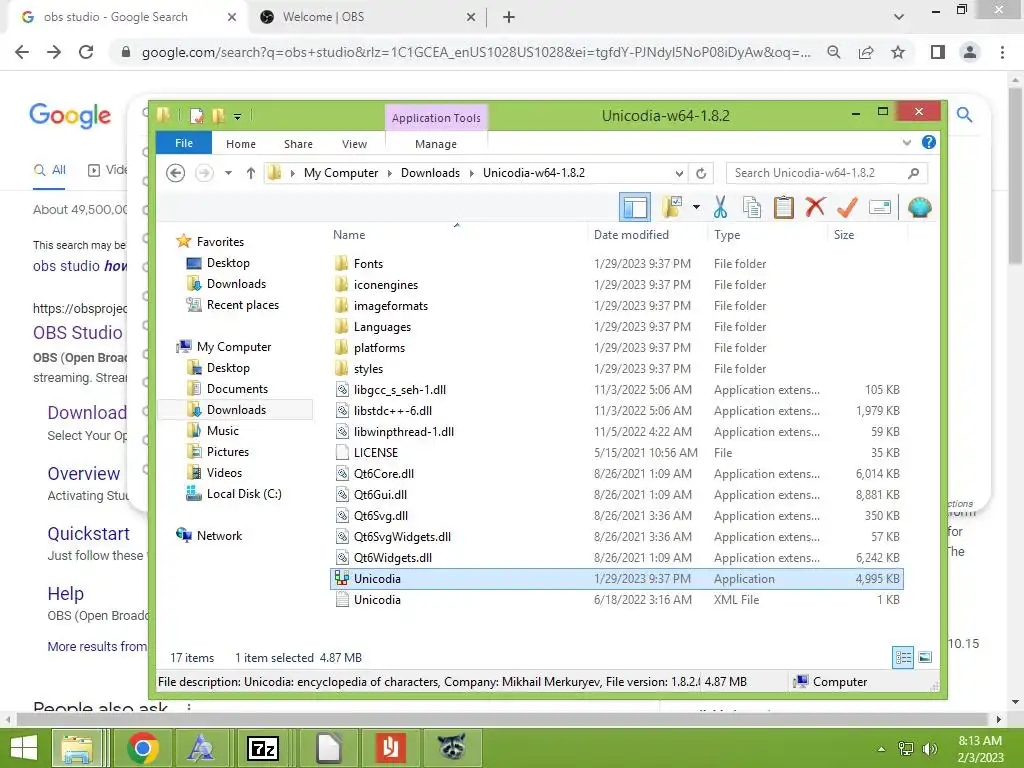Click the Google search magnifier icon
This screenshot has width=1024, height=768.
(965, 115)
